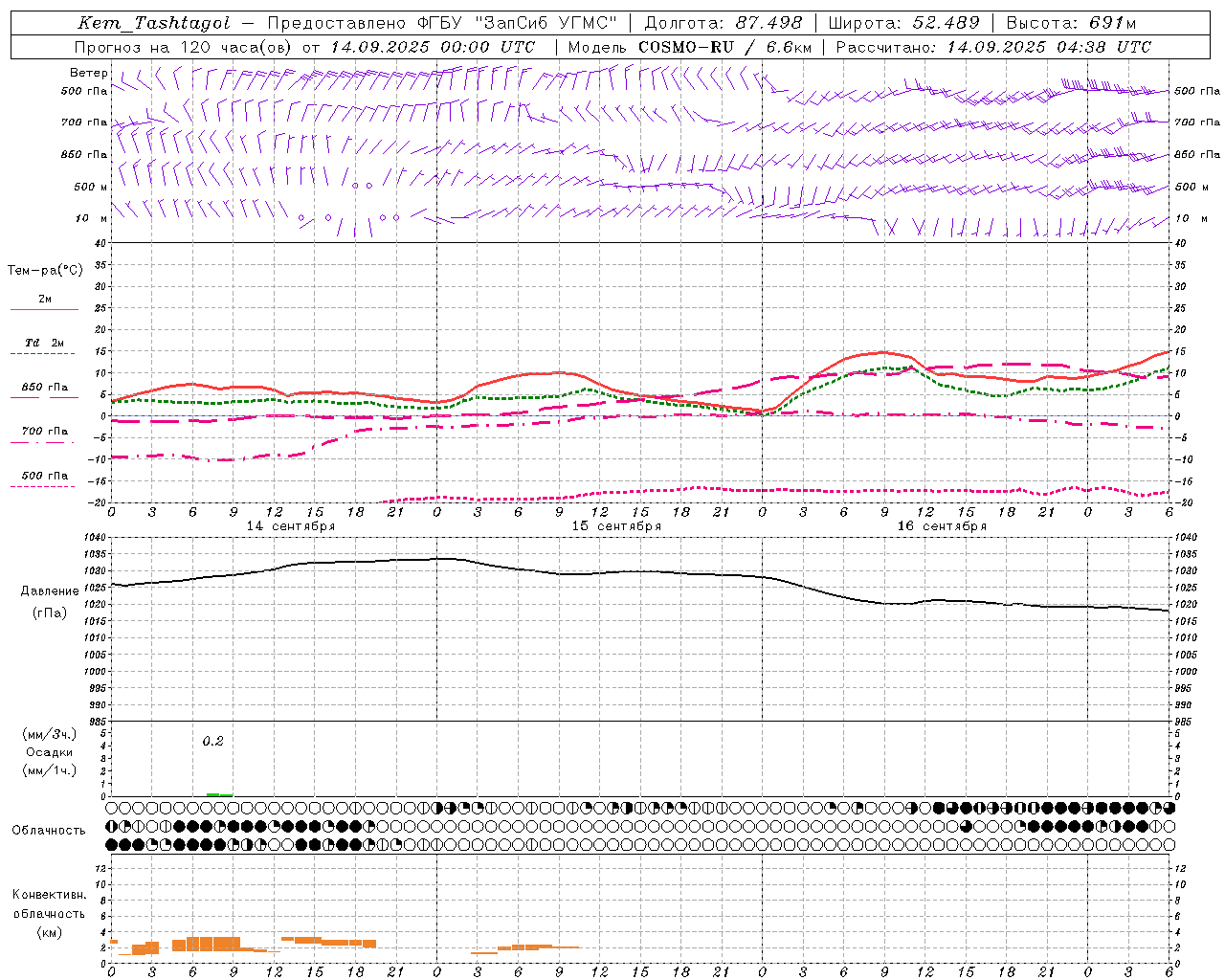
Task: Select 40 on the left temperature axis
Action: [x=101, y=243]
